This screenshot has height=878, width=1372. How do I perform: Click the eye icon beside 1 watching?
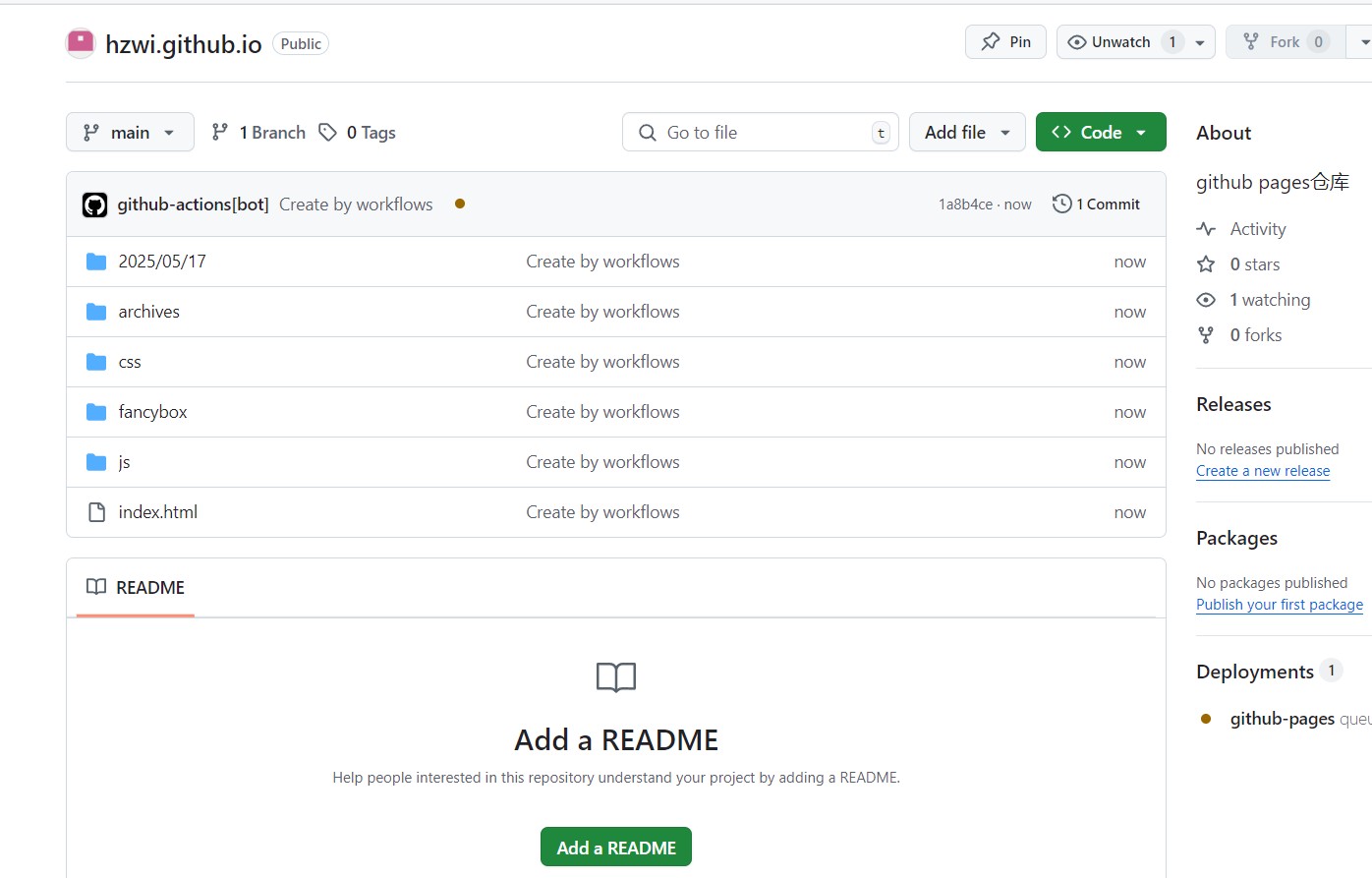pos(1206,300)
